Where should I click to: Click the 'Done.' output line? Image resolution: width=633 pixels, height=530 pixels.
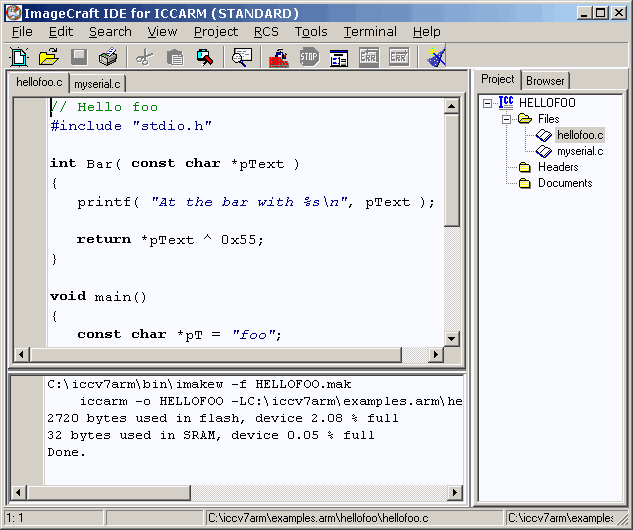click(67, 452)
